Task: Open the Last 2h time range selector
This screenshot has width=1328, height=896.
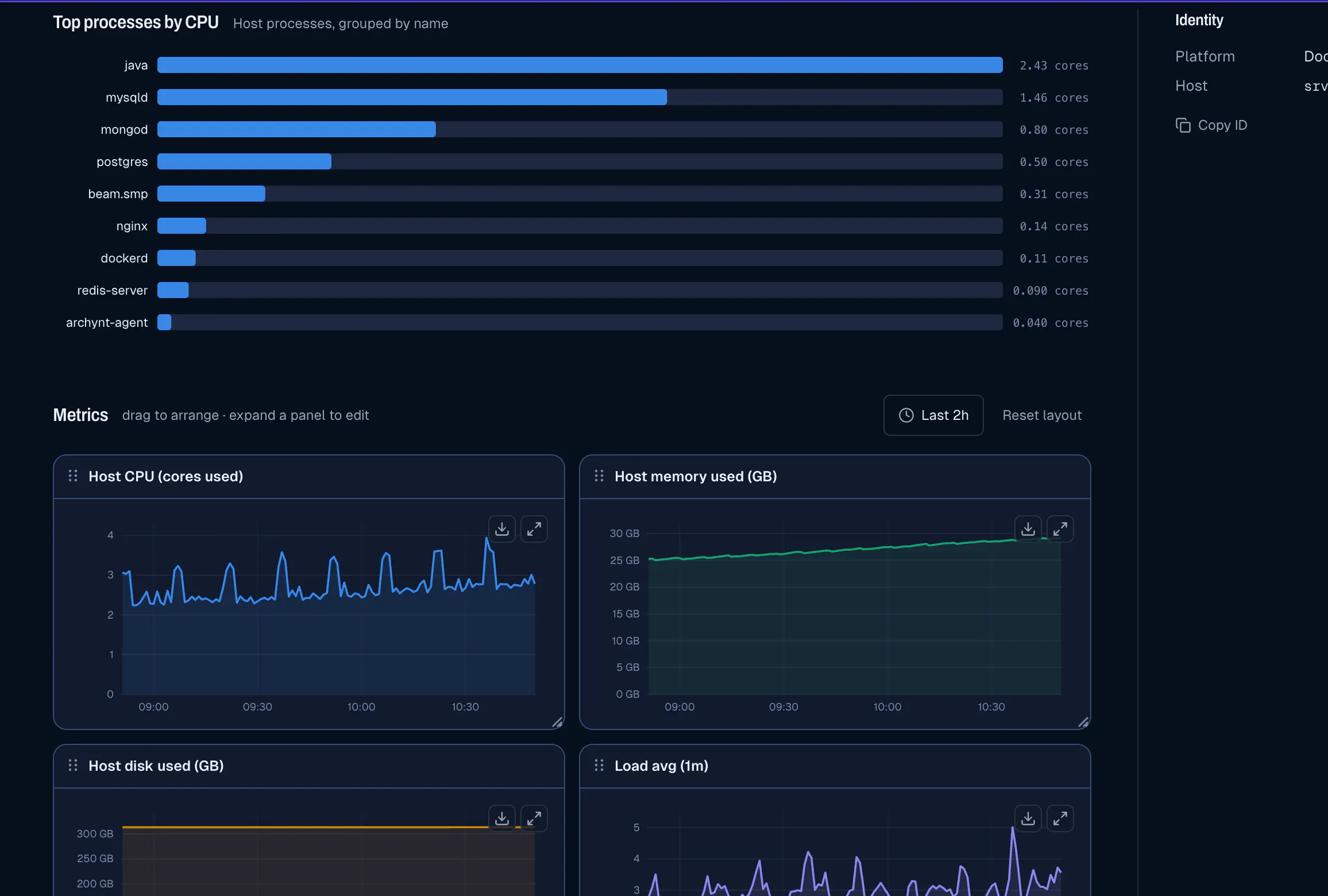Action: [x=933, y=415]
